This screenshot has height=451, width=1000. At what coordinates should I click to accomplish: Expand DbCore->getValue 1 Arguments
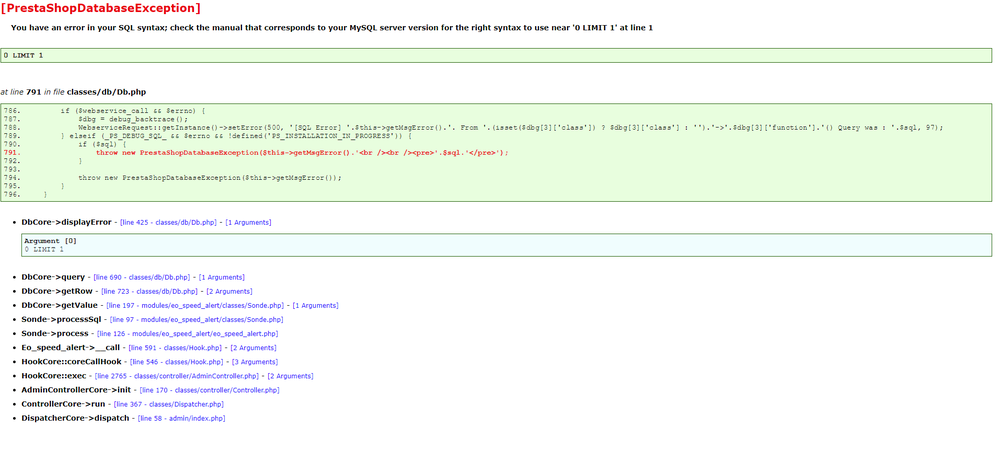(x=315, y=306)
